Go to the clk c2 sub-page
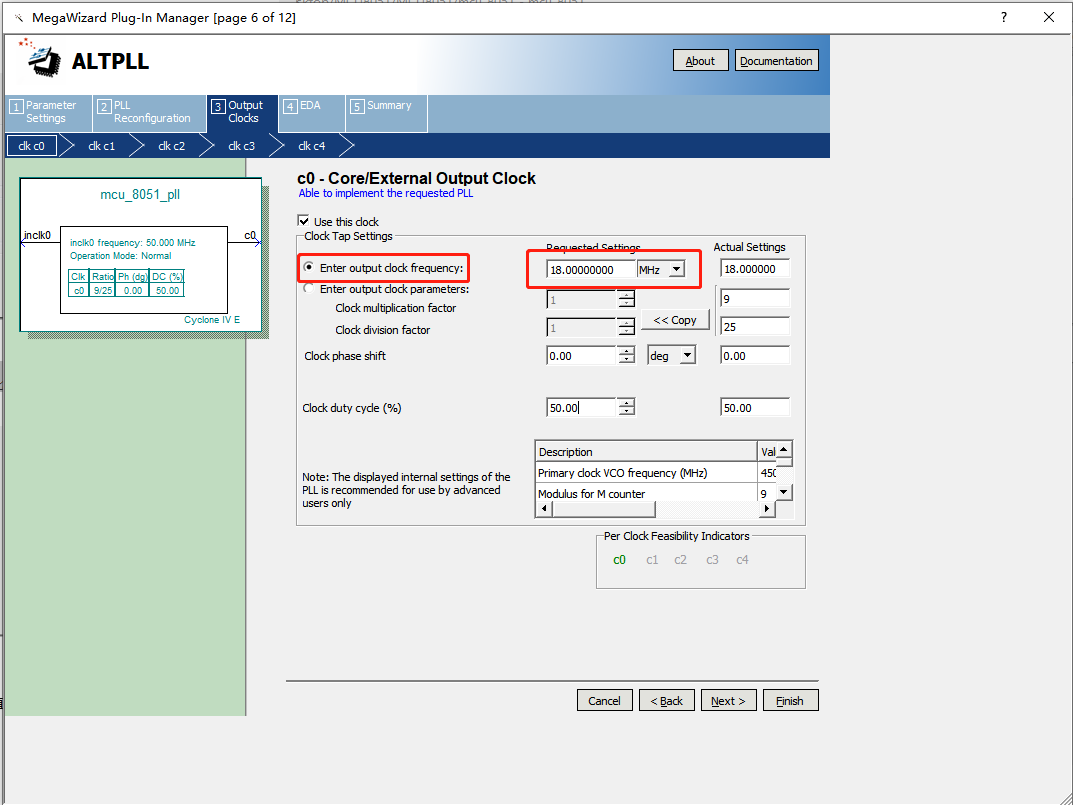 pos(171,146)
